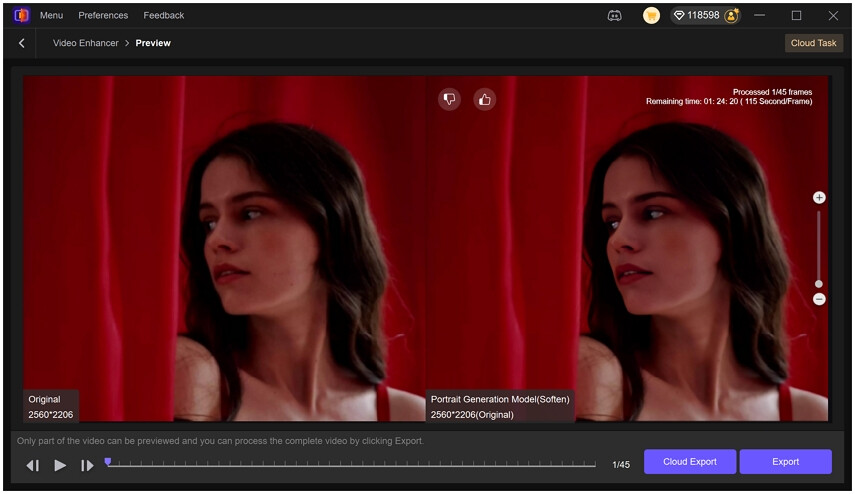855x494 pixels.
Task: Click the Original 2560*2206 label
Action: click(x=51, y=407)
